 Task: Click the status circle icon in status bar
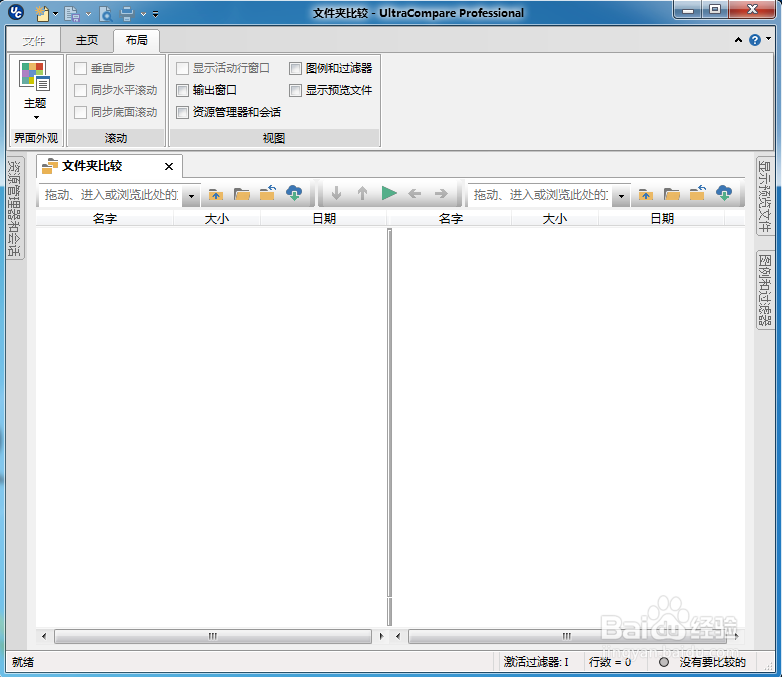point(664,663)
